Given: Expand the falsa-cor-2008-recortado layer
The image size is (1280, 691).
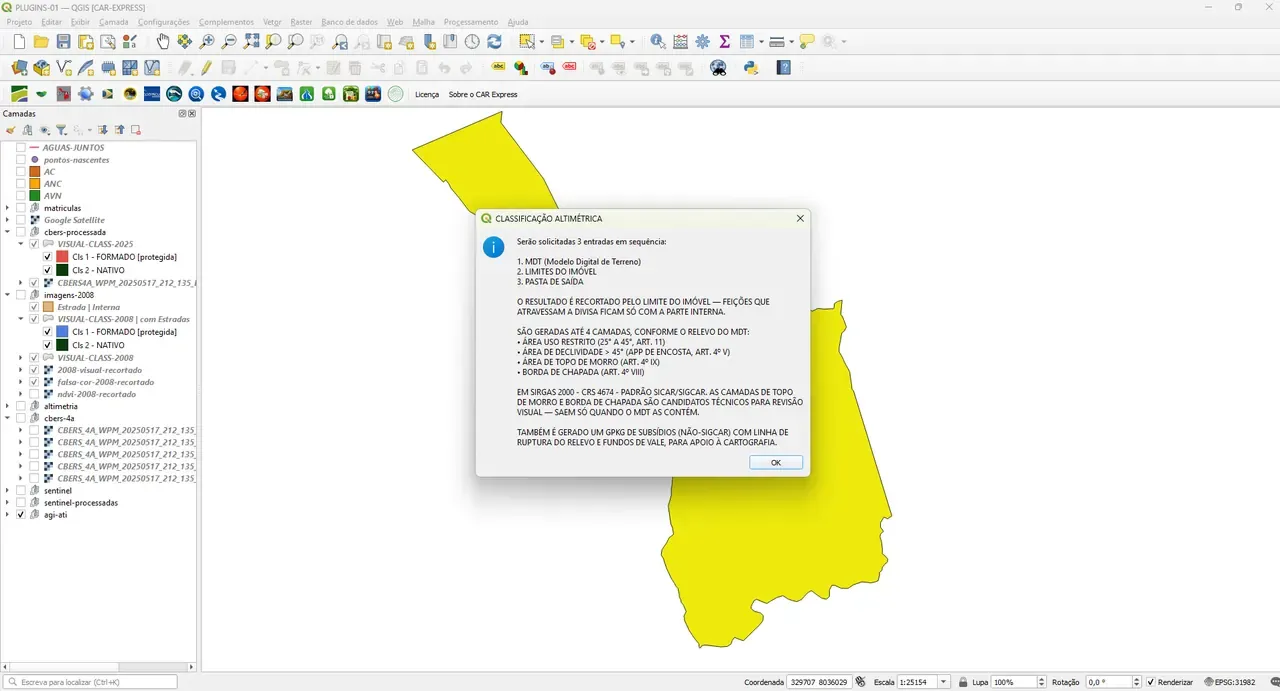Looking at the screenshot, I should [x=21, y=382].
